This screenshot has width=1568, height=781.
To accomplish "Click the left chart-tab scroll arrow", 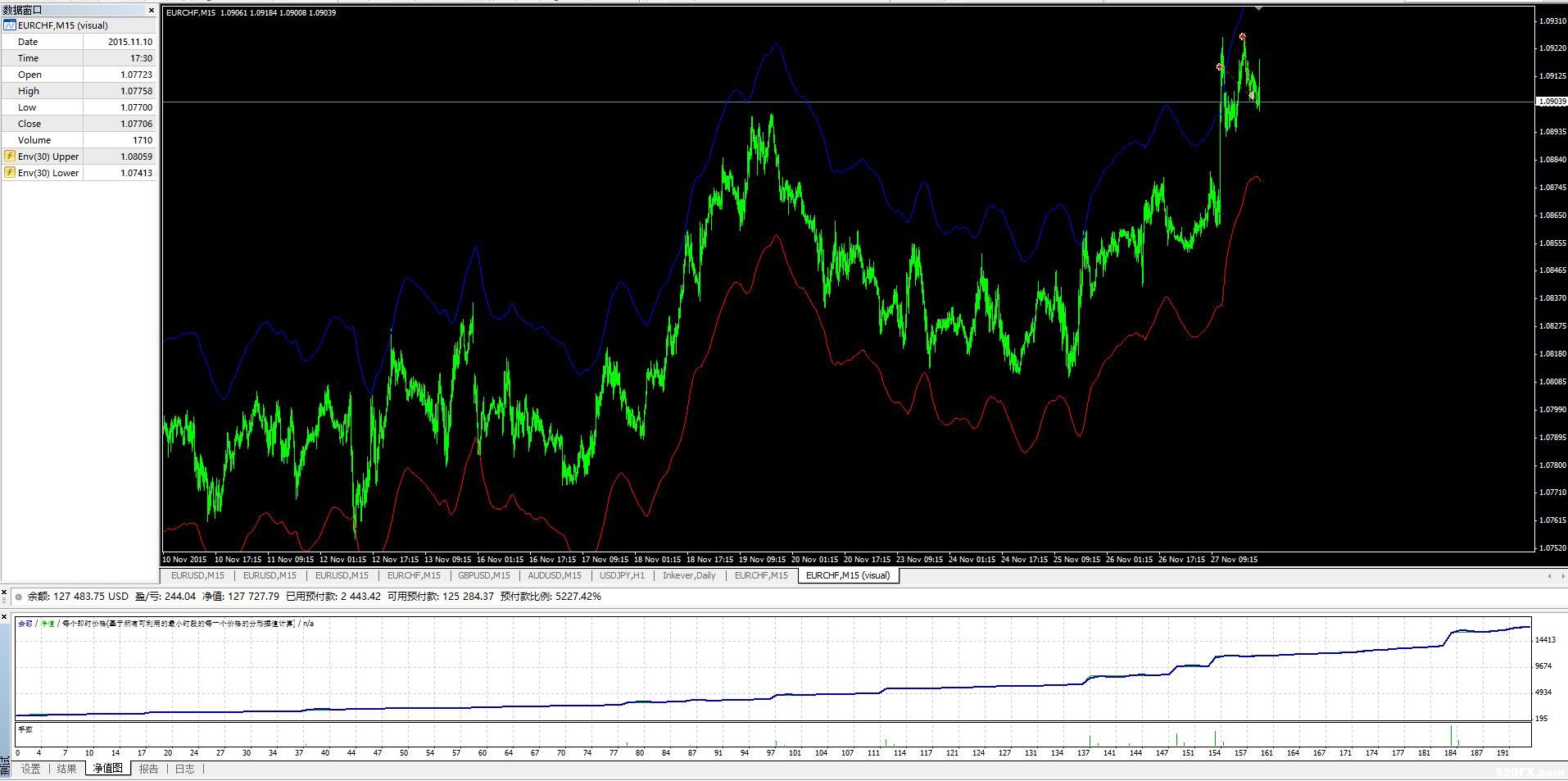I will point(1549,576).
